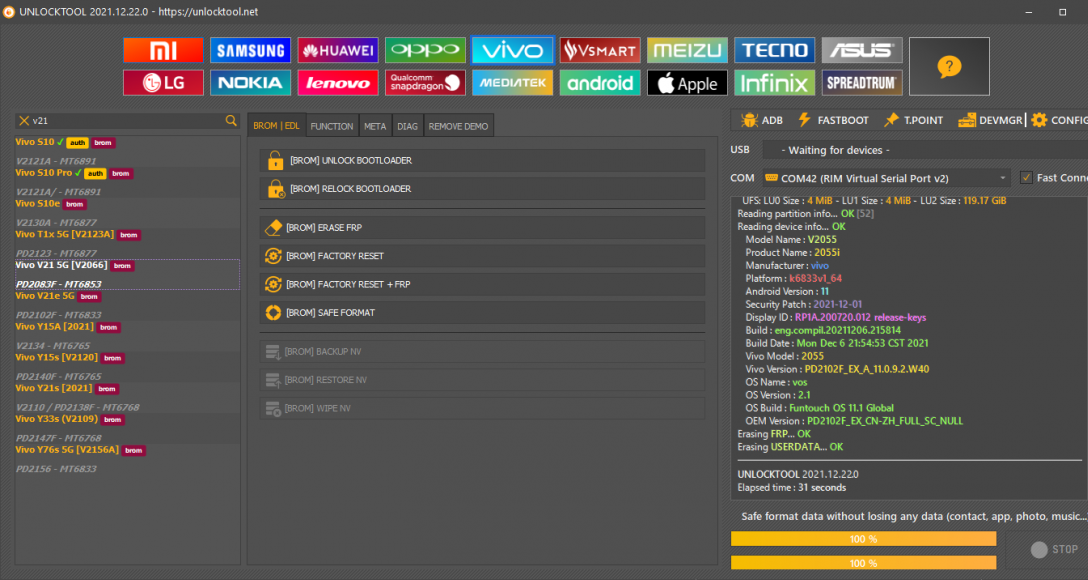Select the LG brand tile

tap(163, 83)
